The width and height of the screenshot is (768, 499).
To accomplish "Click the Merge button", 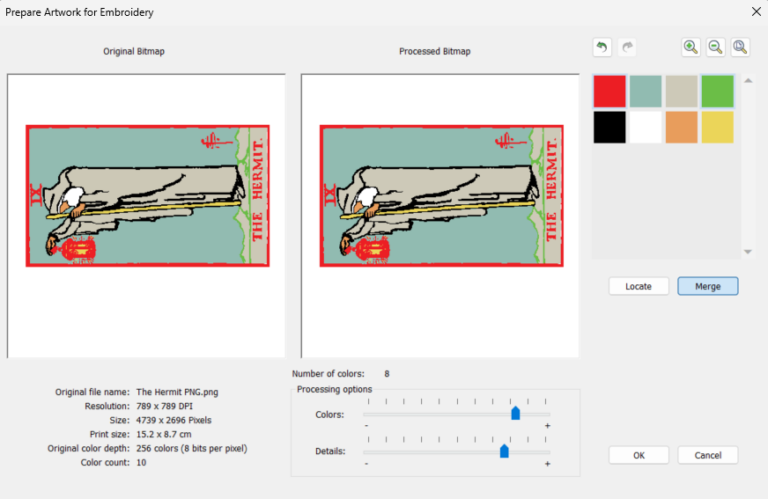I will (x=708, y=286).
